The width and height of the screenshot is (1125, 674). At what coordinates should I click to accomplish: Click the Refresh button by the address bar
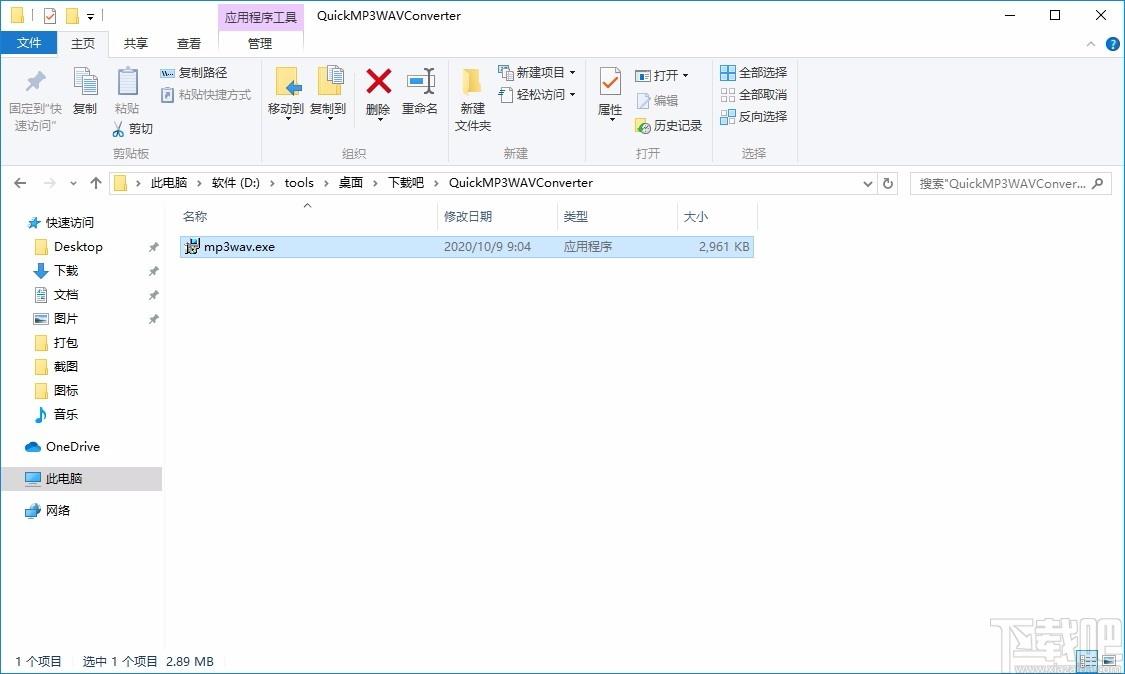point(888,183)
